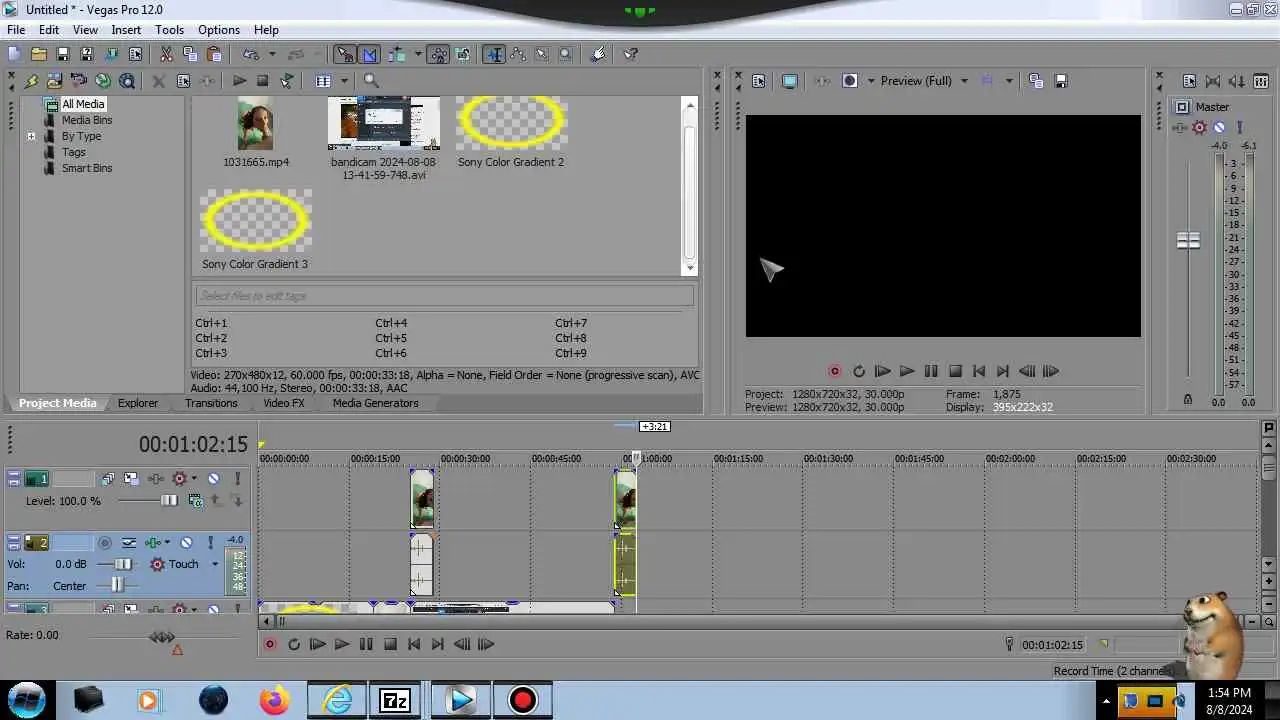Arm audio track 2 for record
The width and height of the screenshot is (1280, 720).
(104, 543)
